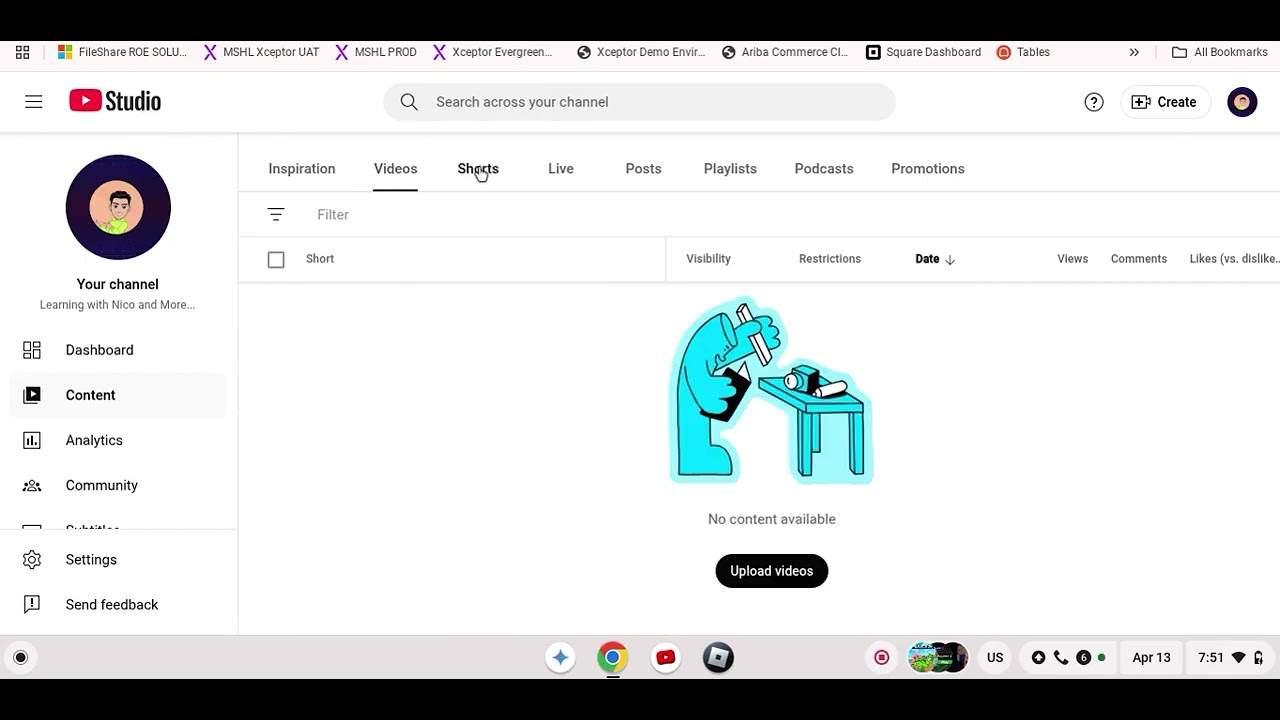Switch to the Videos tab

396,169
